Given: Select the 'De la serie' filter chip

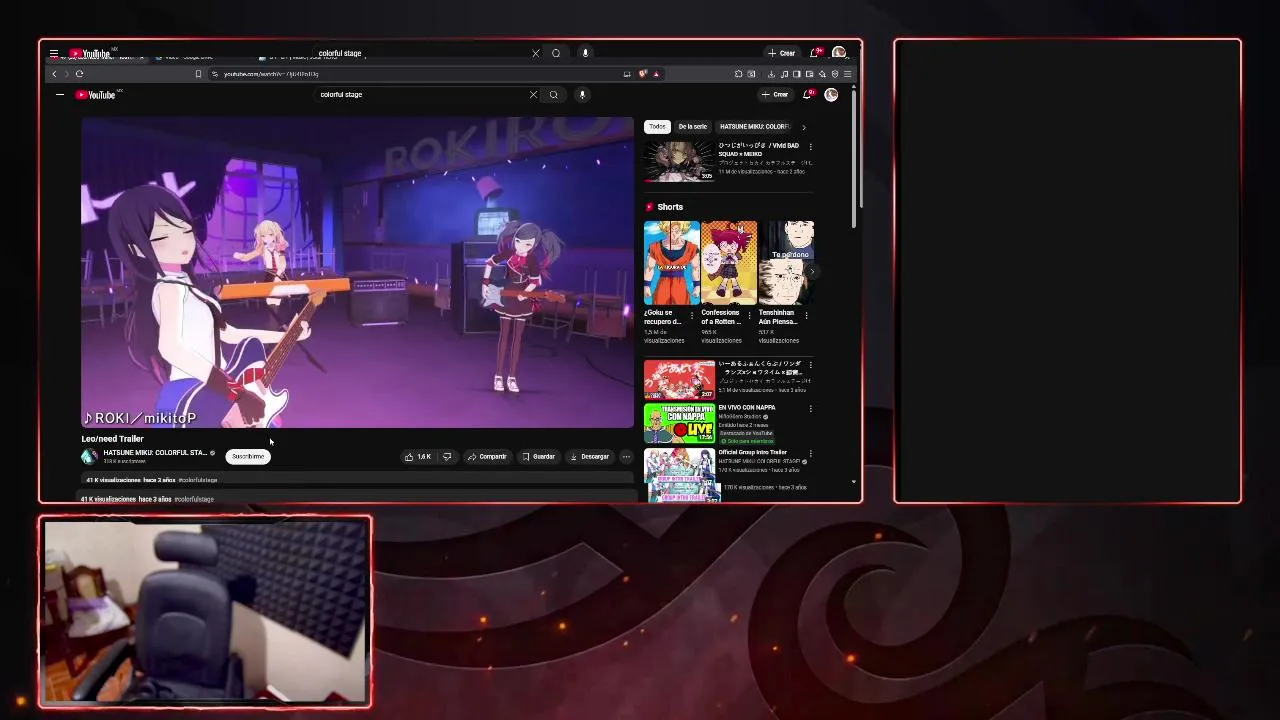Looking at the screenshot, I should click(692, 127).
